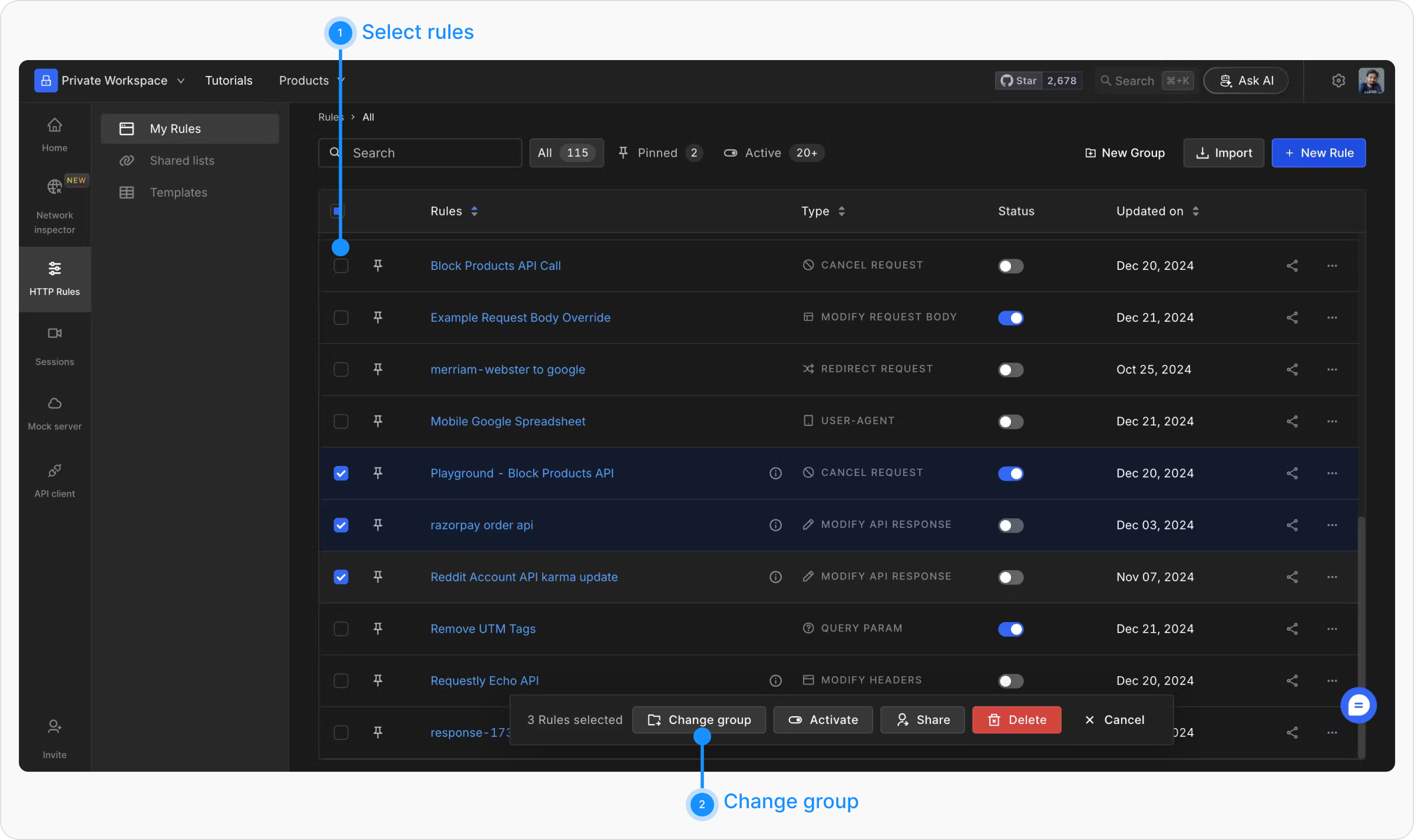Expand the Private Workspace dropdown
This screenshot has height=840, width=1414.
tap(181, 81)
